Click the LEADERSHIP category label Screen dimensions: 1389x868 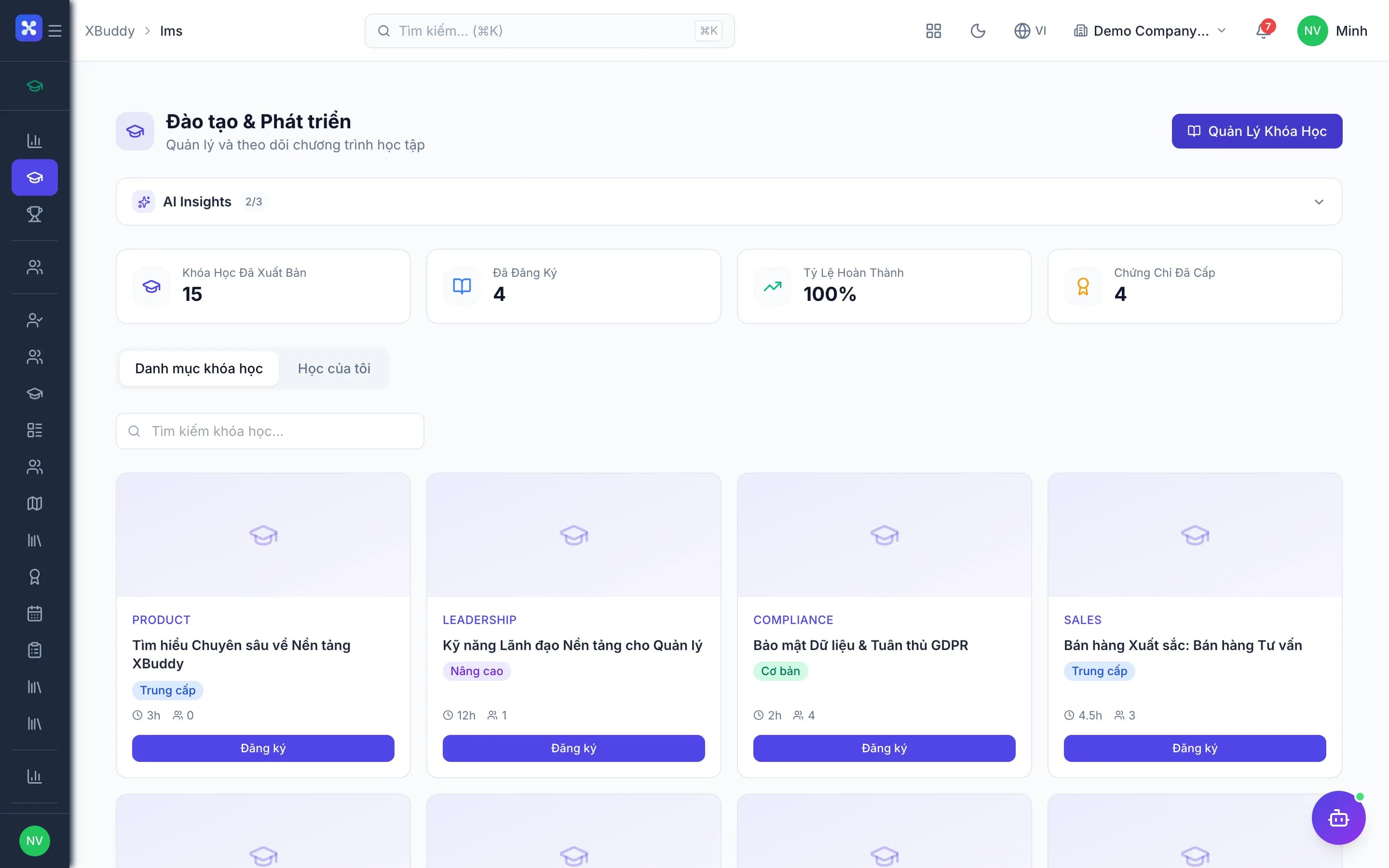[x=479, y=620]
